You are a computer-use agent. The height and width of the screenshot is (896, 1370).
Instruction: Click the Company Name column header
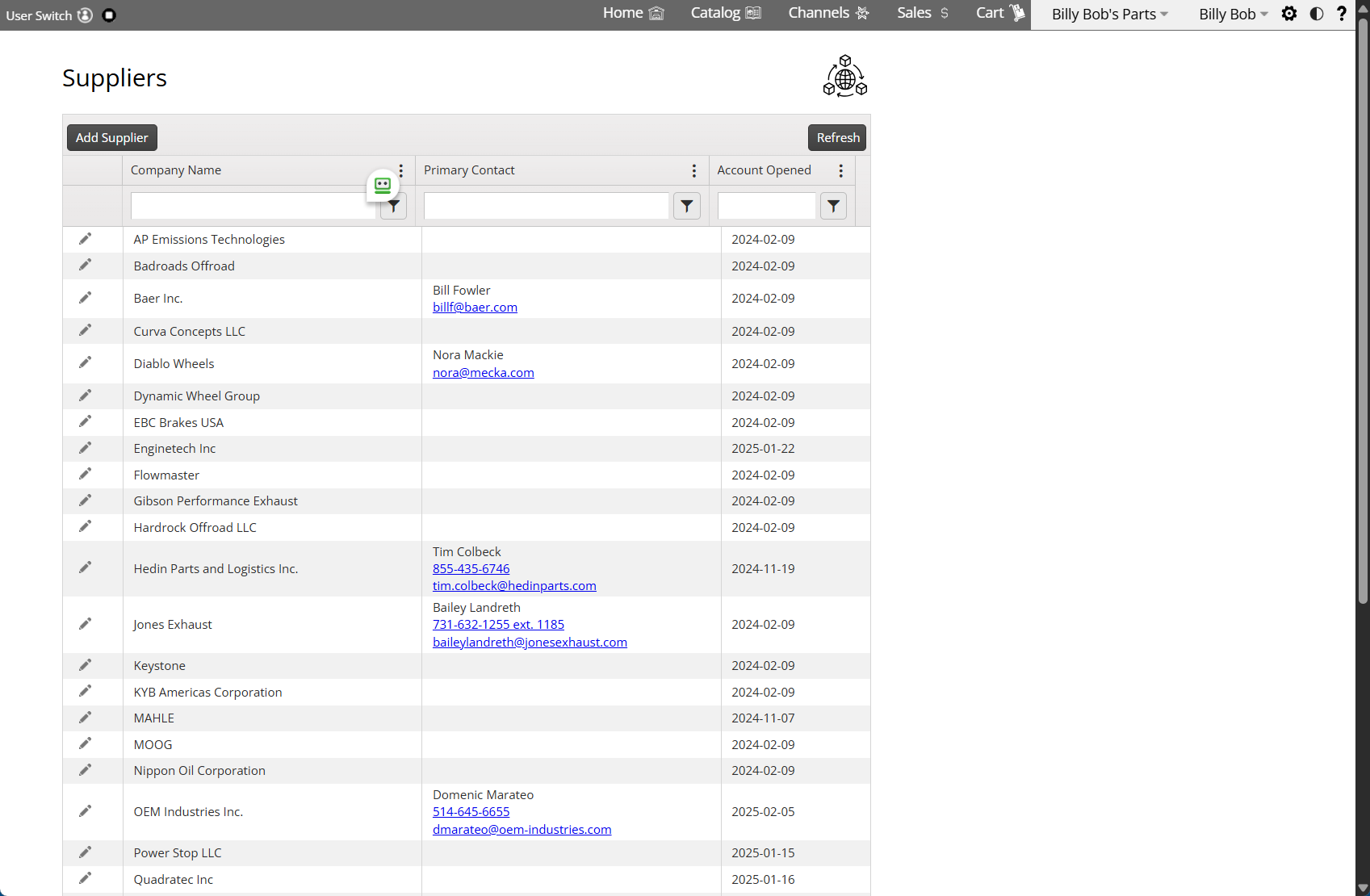pyautogui.click(x=176, y=170)
